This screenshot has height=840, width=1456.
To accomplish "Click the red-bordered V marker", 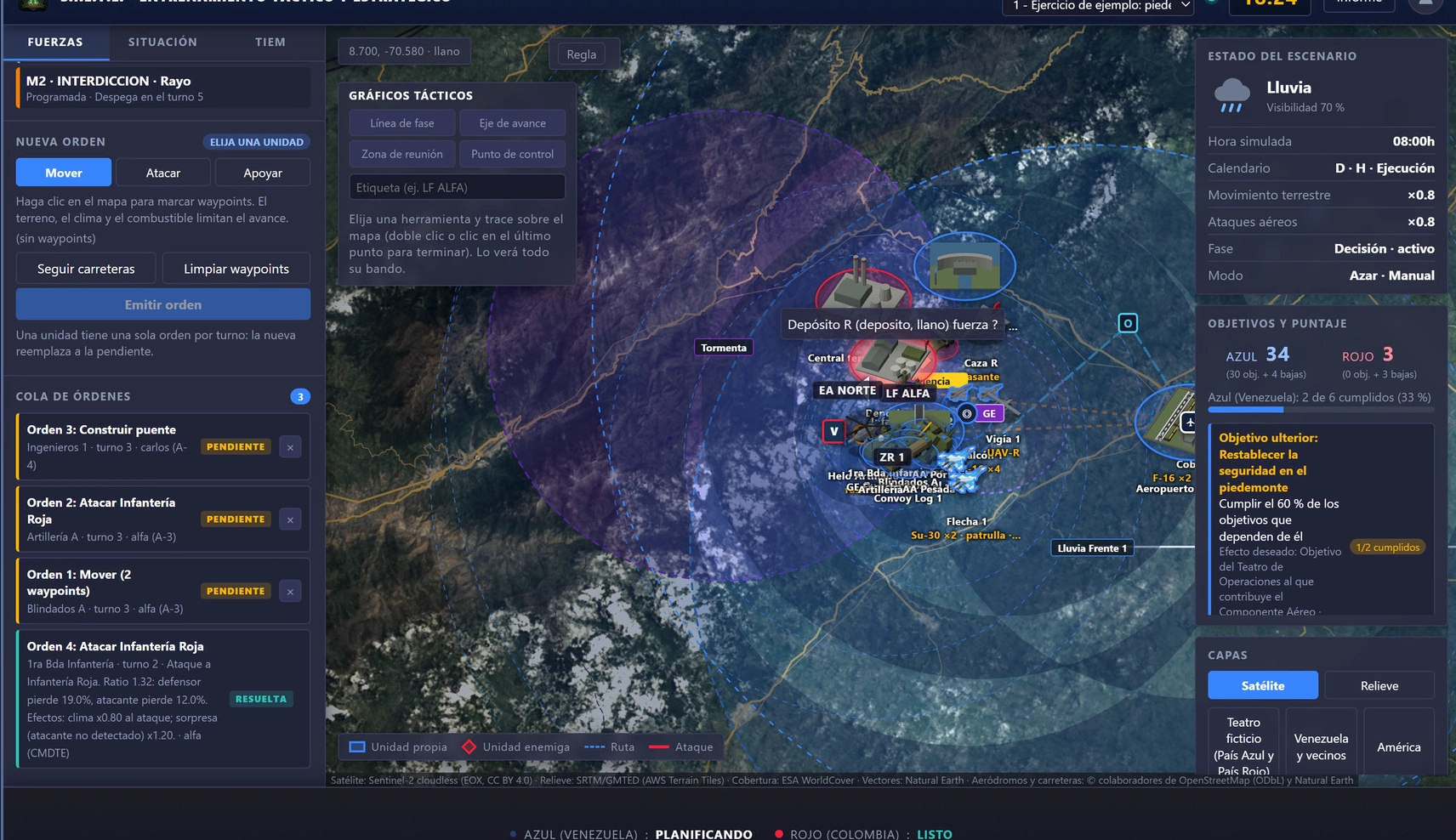I will 834,431.
